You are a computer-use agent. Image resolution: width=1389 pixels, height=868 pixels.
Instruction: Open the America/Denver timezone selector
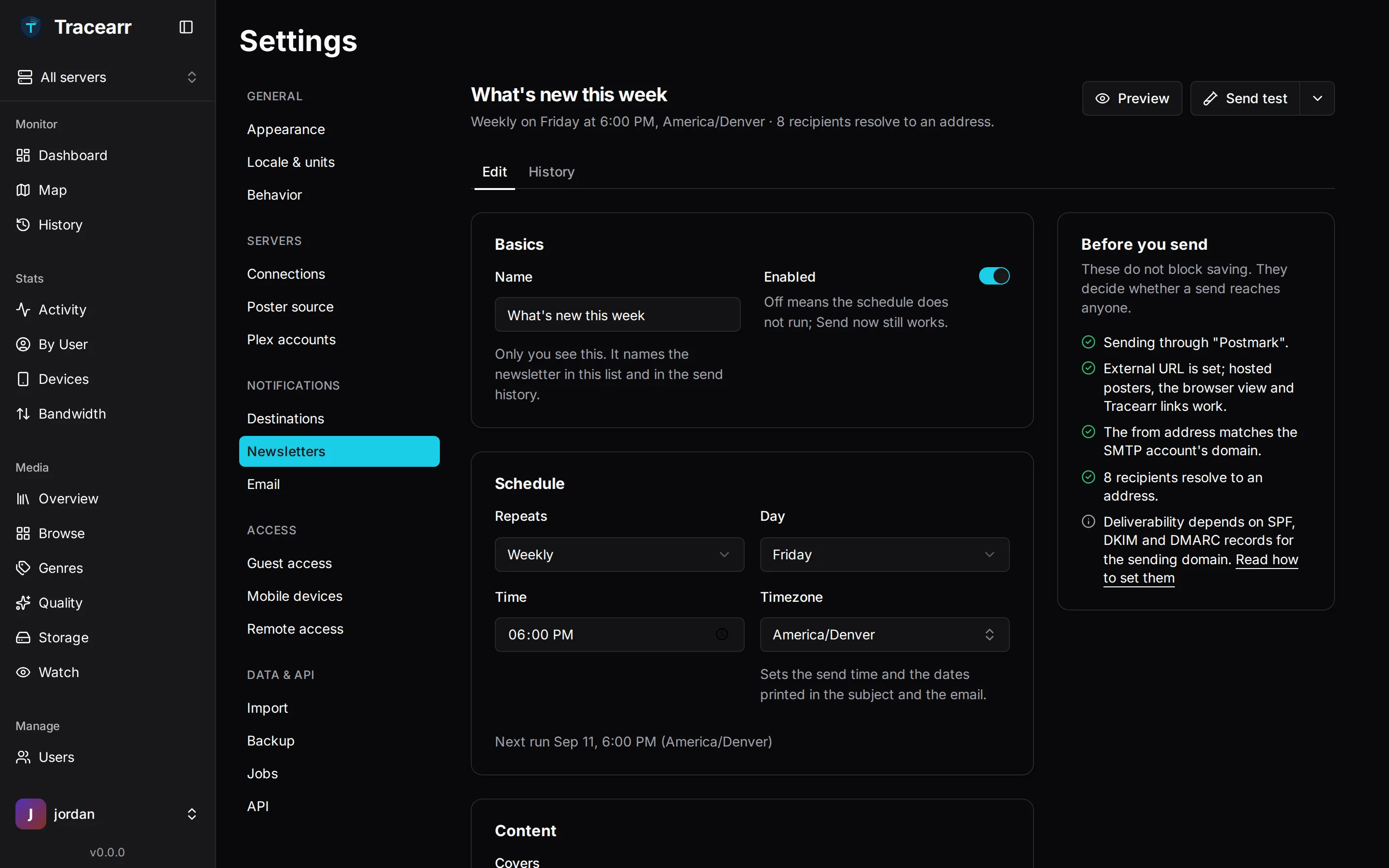coord(885,634)
